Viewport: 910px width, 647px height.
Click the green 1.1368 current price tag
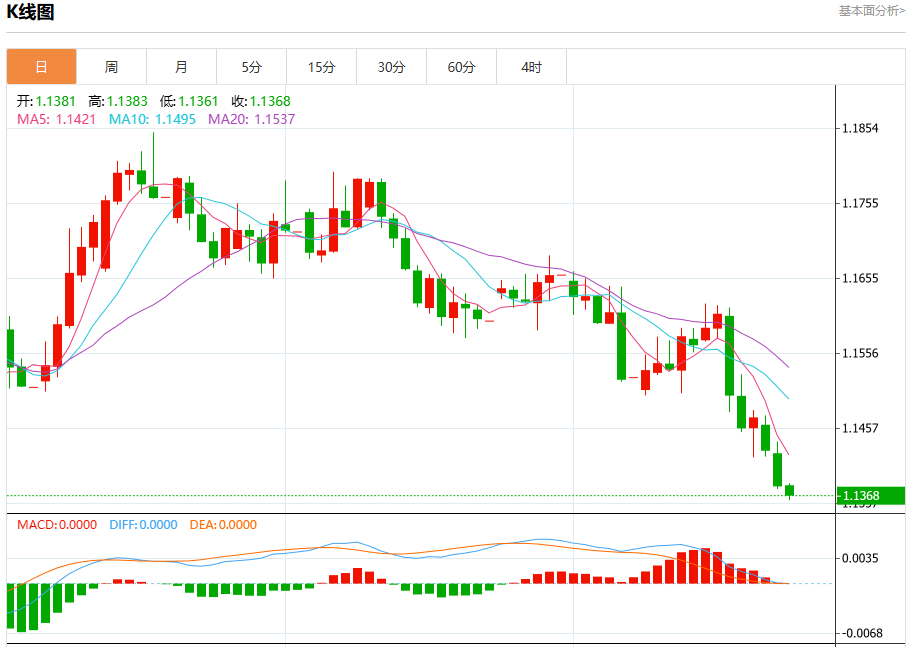click(871, 496)
